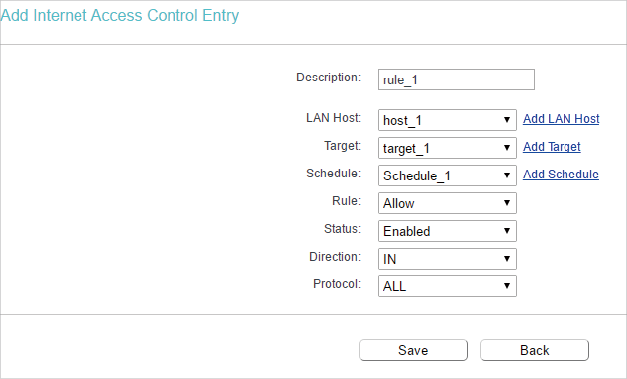
Task: Click the Status label text
Action: [342, 229]
